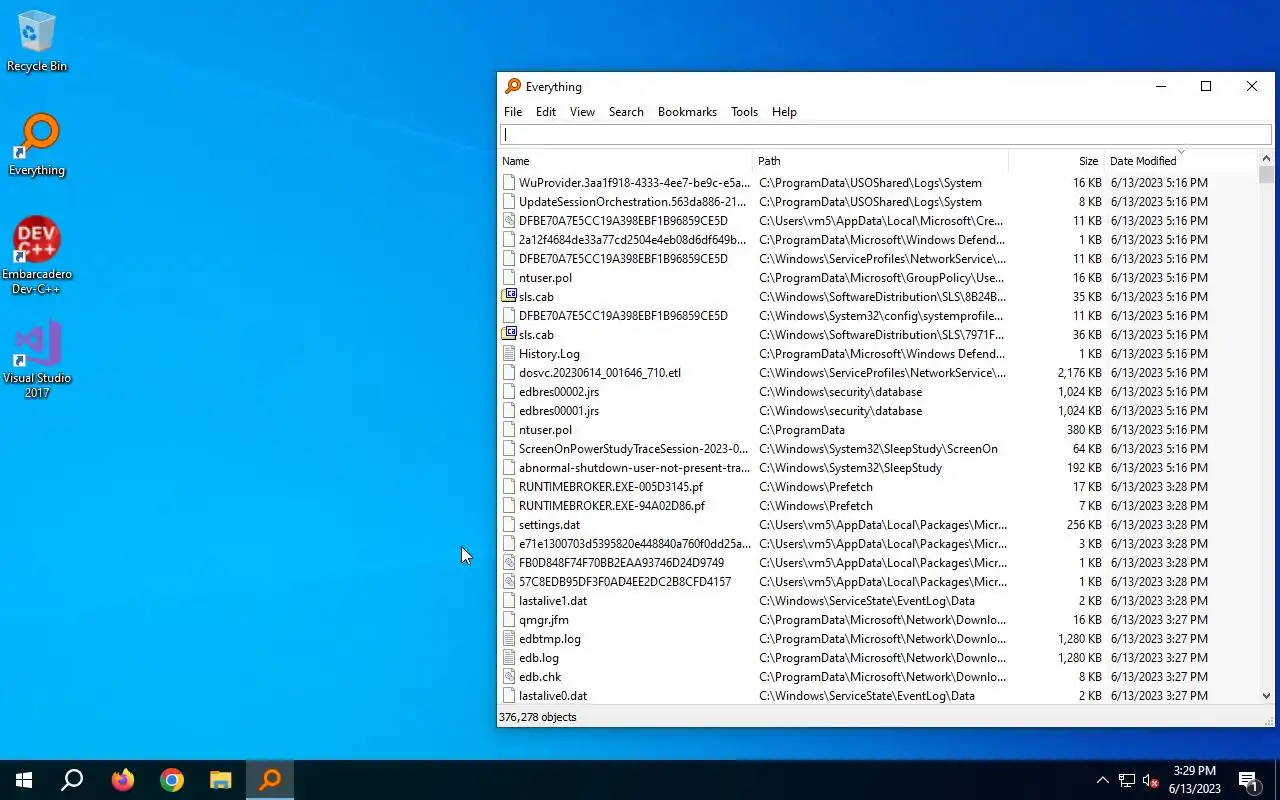Open the Help menu
Image resolution: width=1280 pixels, height=800 pixels.
(x=784, y=112)
